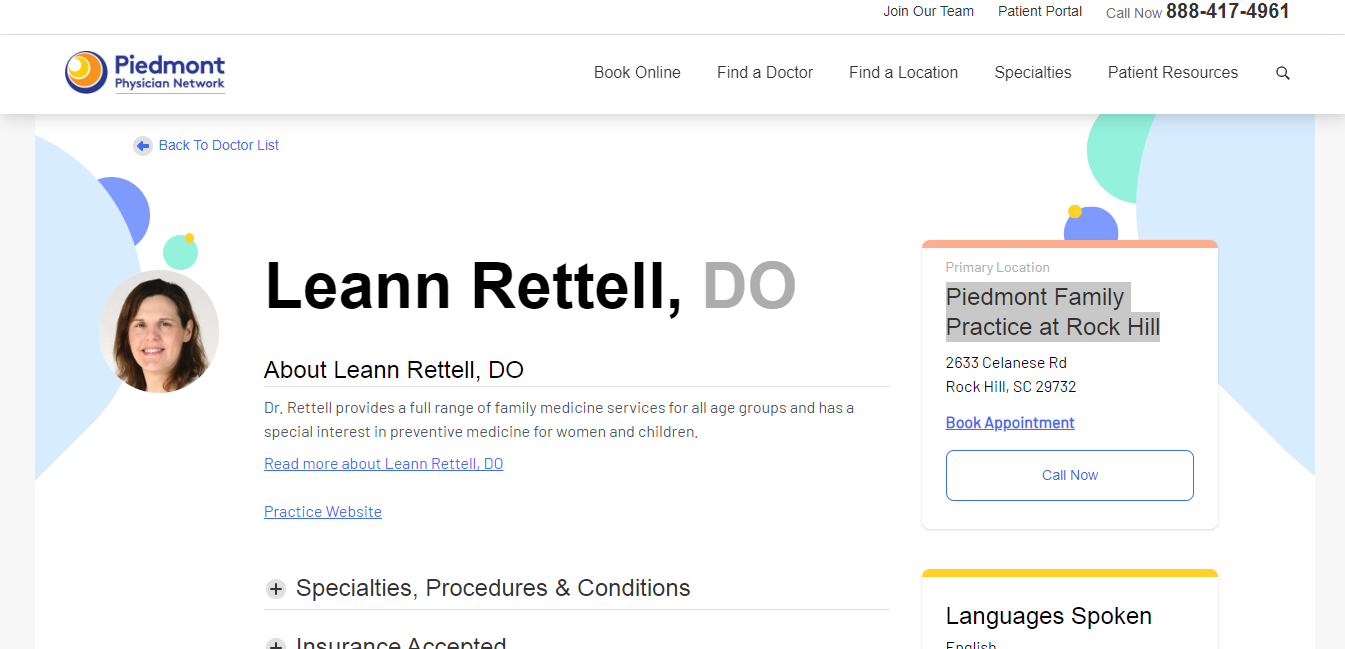Click the Join Our Team link
The image size is (1345, 649).
point(928,12)
